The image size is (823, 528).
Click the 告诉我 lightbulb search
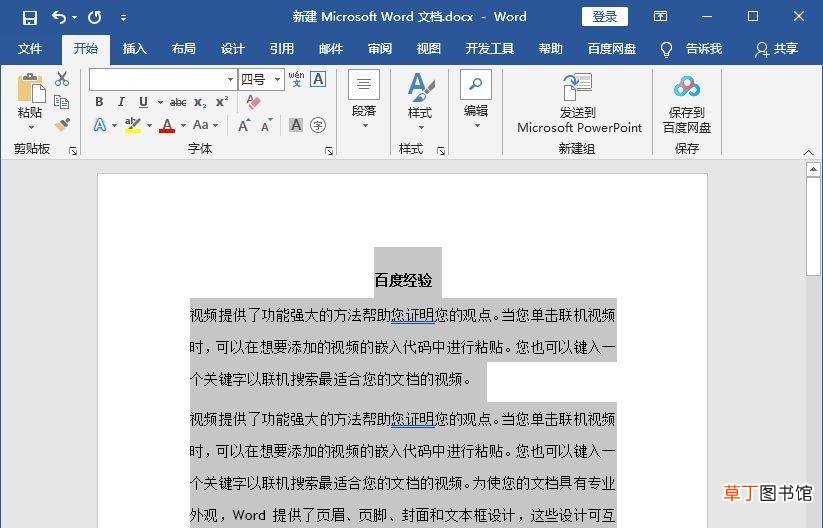pyautogui.click(x=691, y=49)
